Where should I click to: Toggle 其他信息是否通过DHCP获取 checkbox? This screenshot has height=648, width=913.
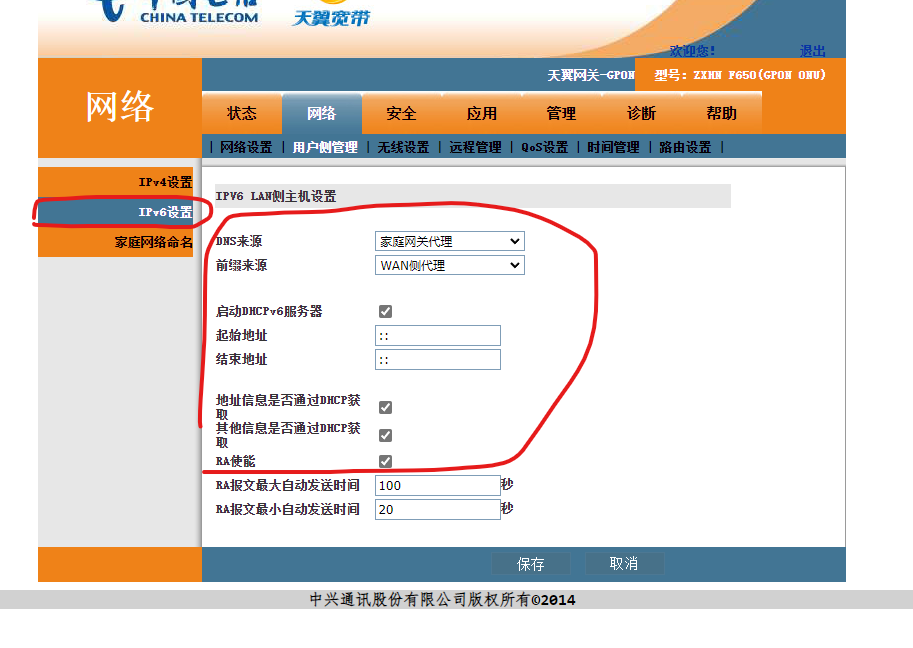tap(384, 435)
